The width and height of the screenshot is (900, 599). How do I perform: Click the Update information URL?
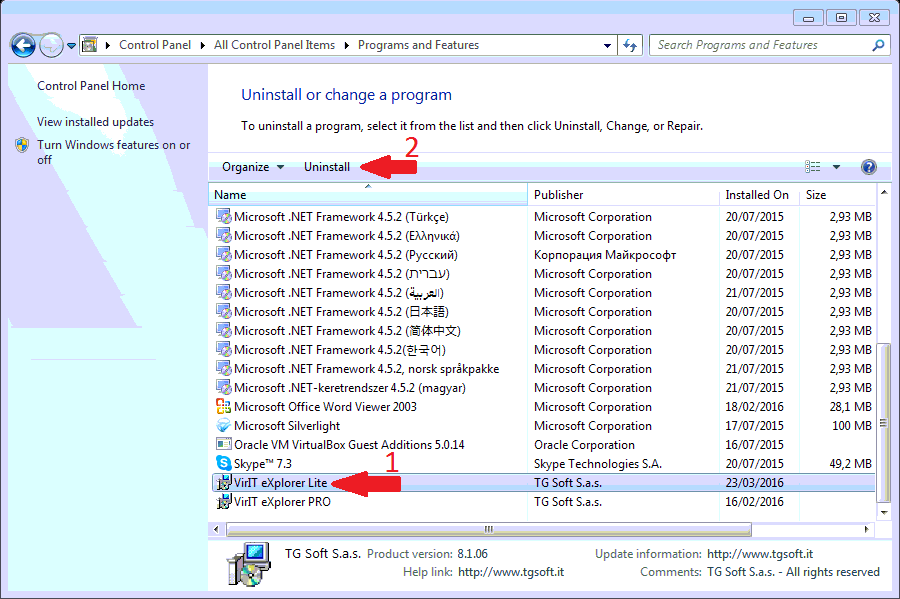click(x=760, y=554)
